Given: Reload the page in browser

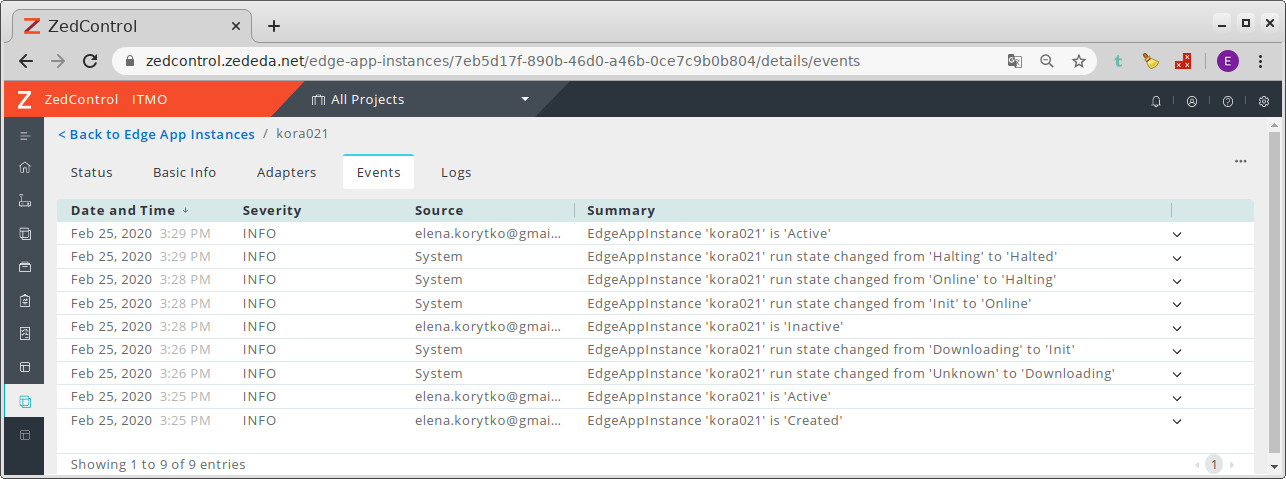Looking at the screenshot, I should click(x=90, y=61).
